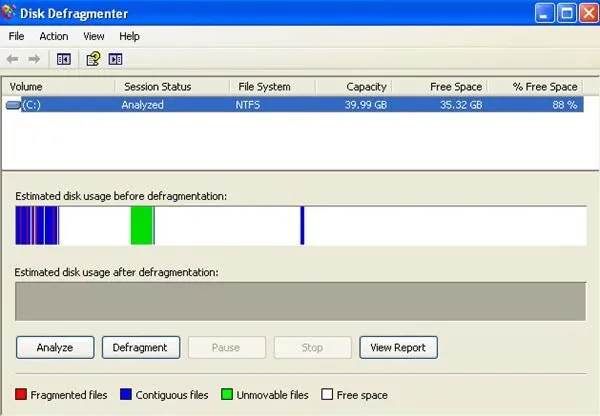Open the View Report button
Image resolution: width=600 pixels, height=416 pixels.
pos(398,347)
